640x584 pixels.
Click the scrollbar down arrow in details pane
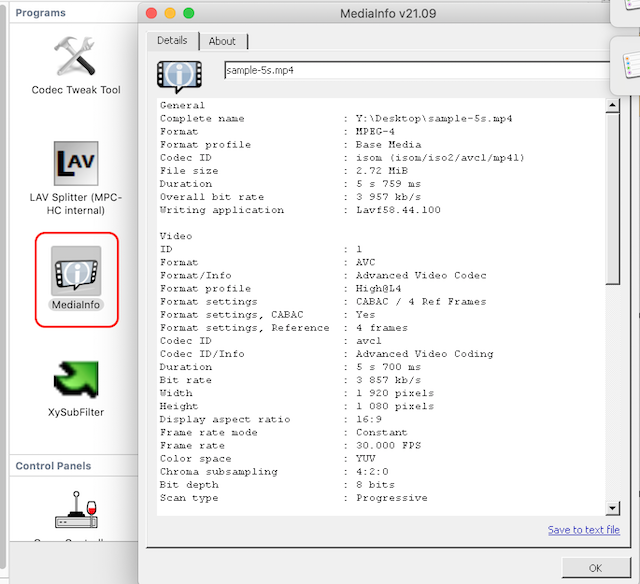point(612,508)
